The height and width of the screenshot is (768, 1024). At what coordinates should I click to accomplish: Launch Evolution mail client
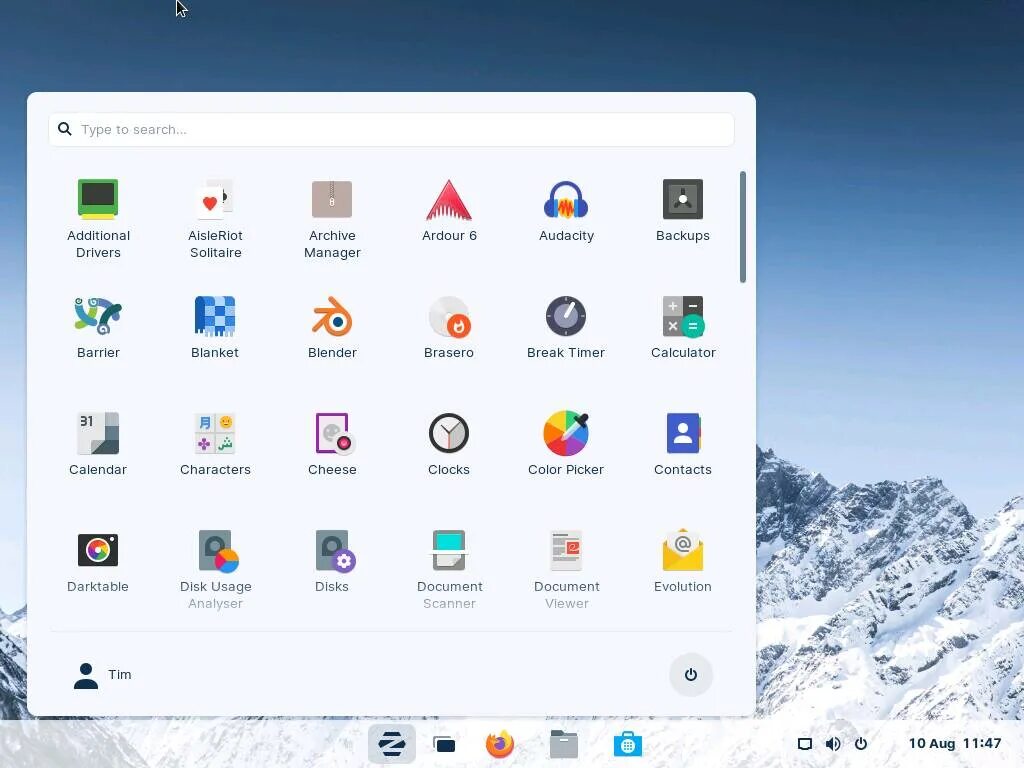coord(682,561)
